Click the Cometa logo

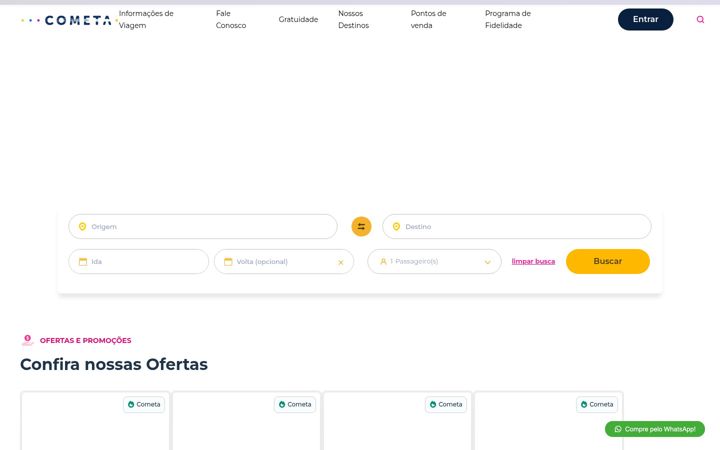click(x=69, y=20)
